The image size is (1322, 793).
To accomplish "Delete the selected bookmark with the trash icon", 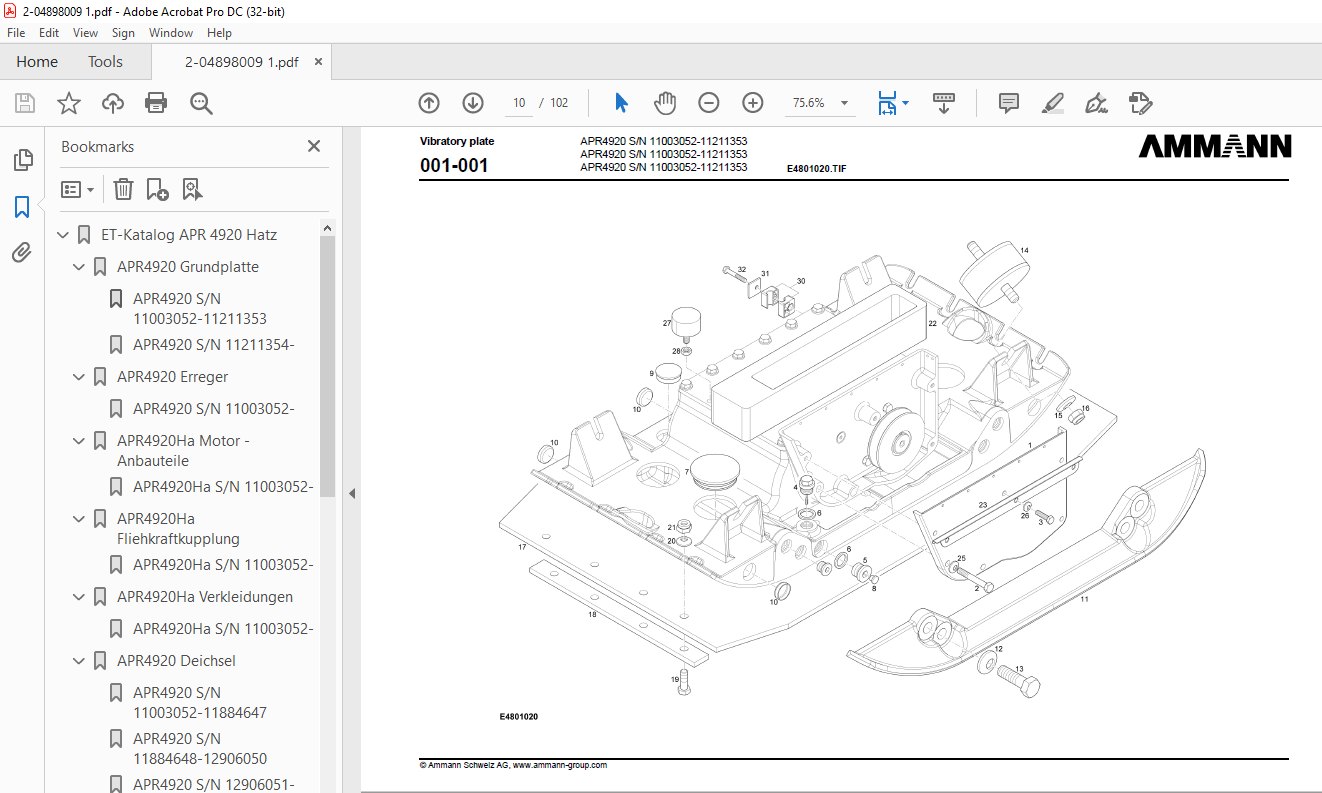I will 123,189.
